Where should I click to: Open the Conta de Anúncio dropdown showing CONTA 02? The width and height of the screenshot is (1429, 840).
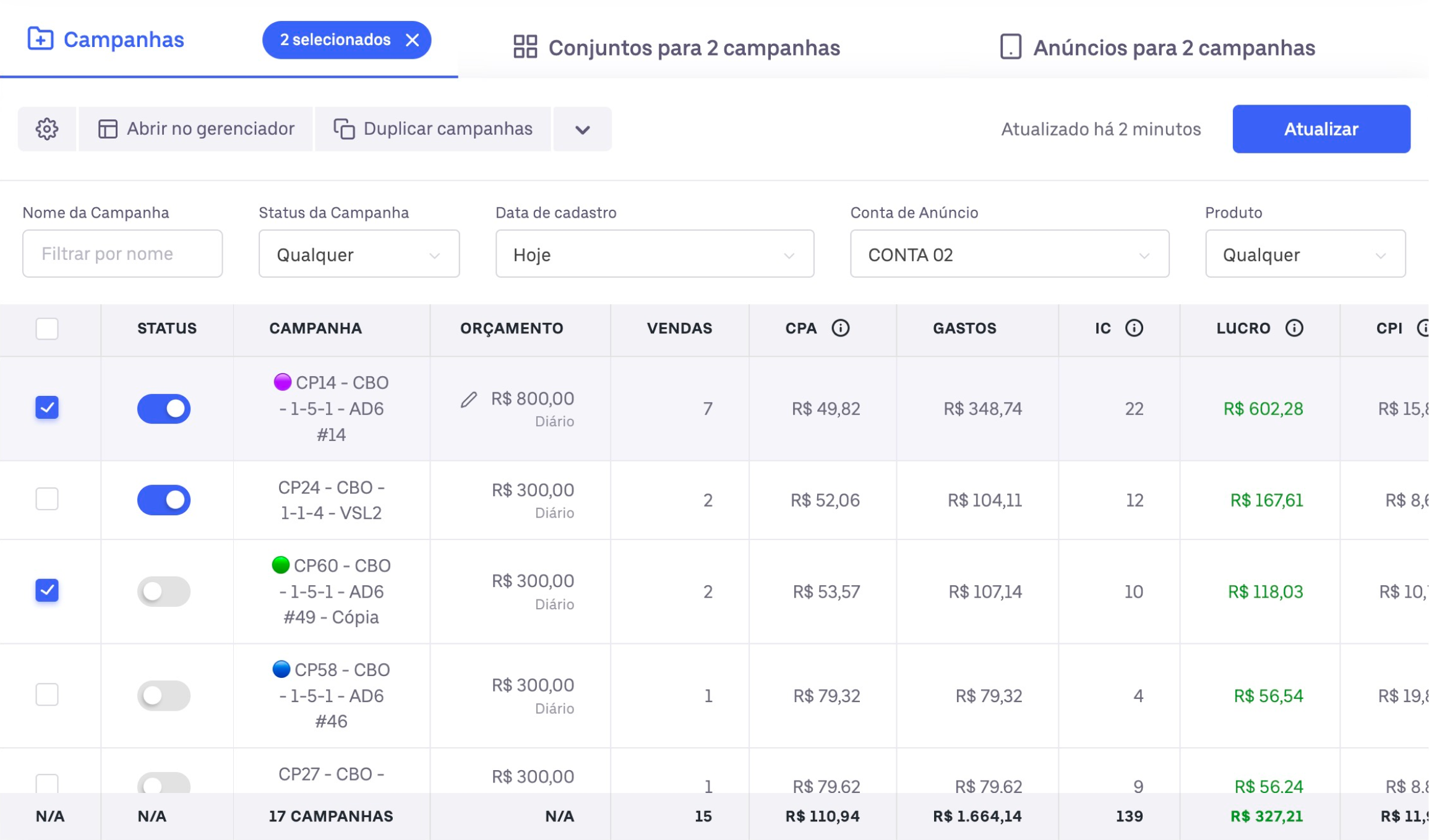point(1009,254)
